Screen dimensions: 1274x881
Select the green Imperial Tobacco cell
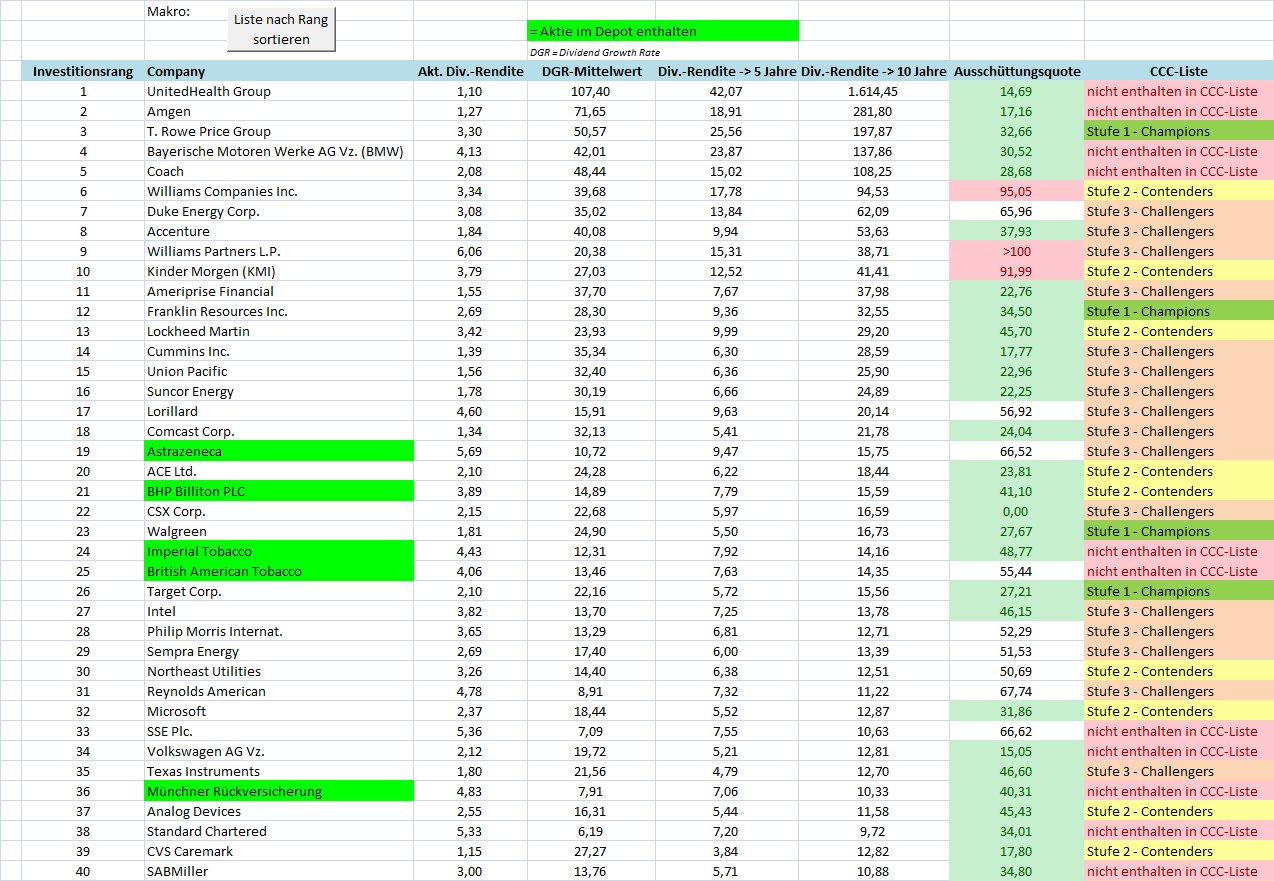279,551
